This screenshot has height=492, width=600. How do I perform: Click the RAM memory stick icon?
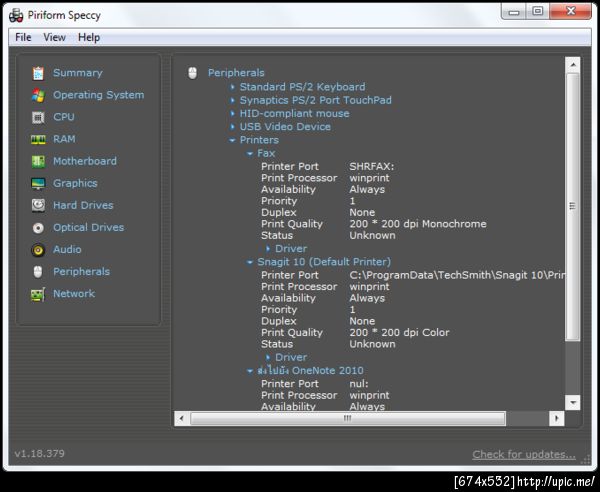(38, 139)
